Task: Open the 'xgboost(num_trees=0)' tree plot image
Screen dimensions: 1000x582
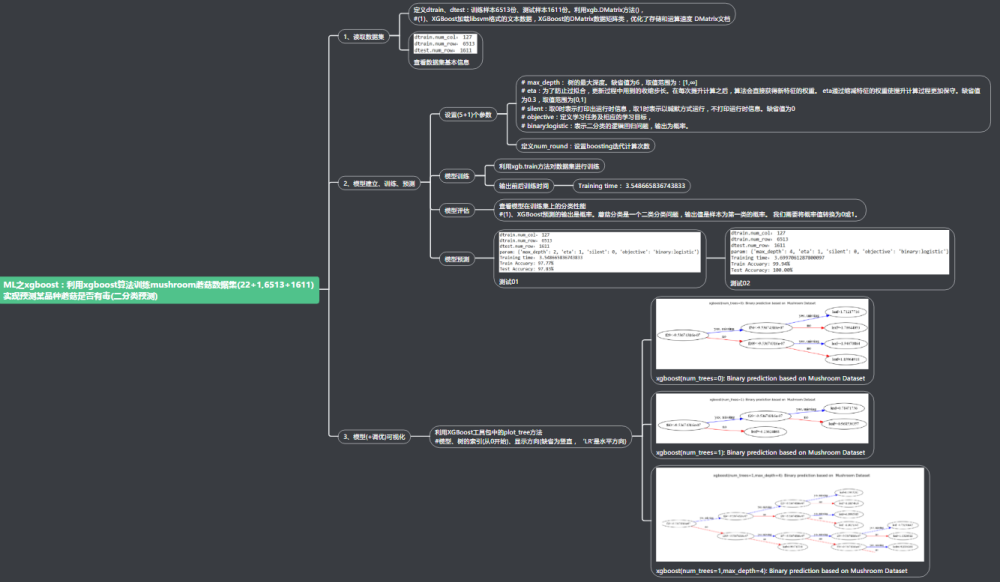Action: click(761, 334)
